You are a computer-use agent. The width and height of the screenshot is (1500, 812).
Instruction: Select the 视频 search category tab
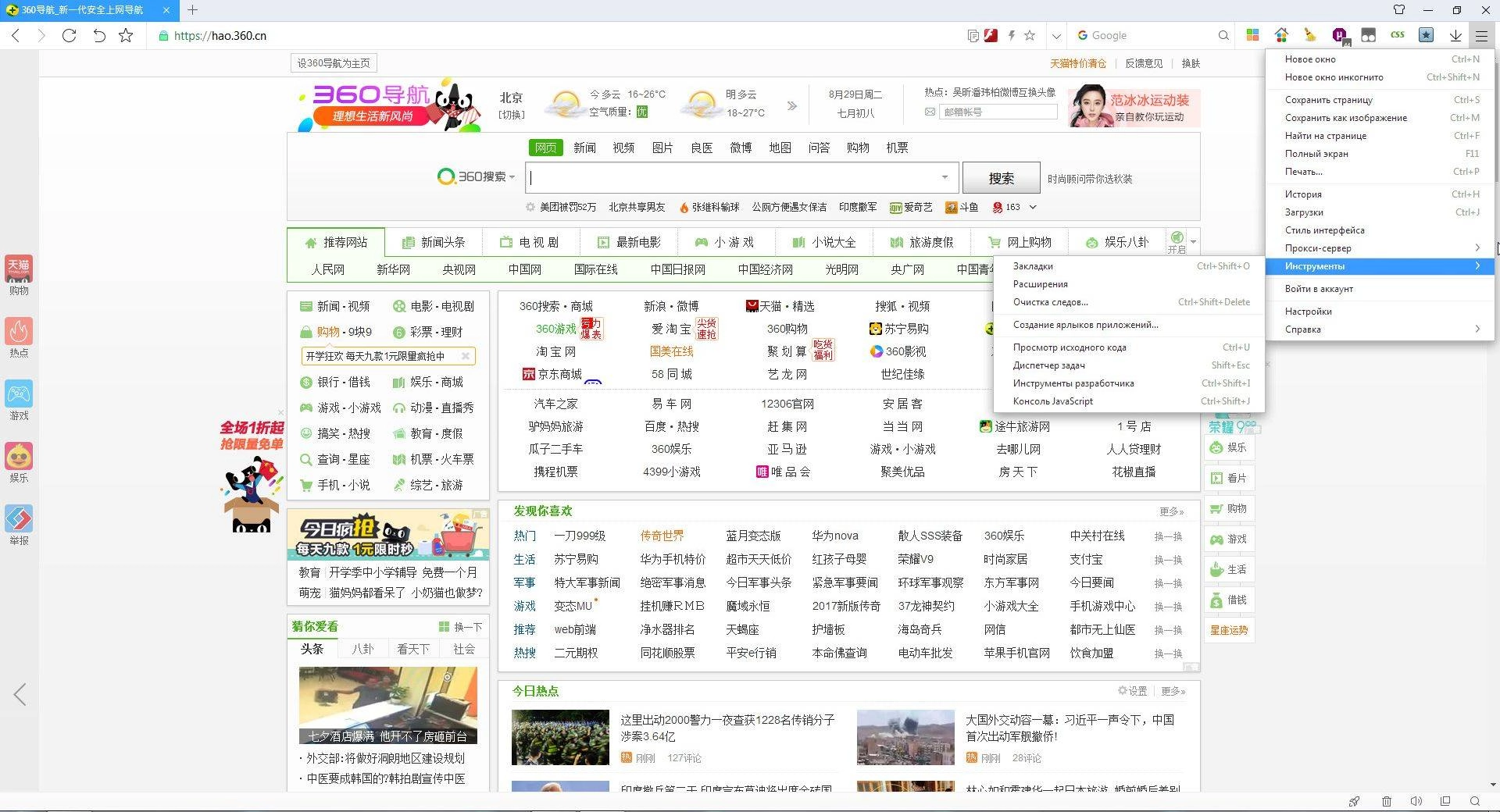(x=623, y=148)
